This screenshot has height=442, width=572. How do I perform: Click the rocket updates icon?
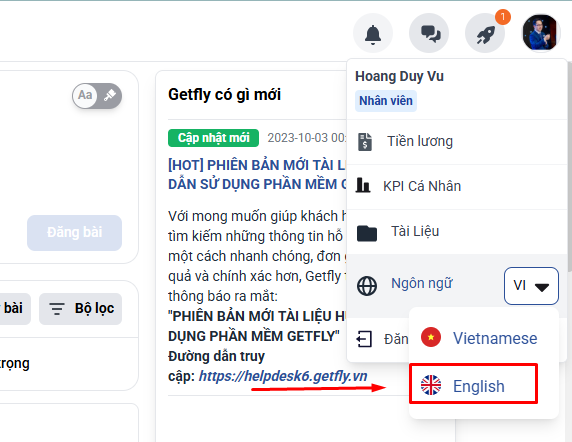pos(485,33)
